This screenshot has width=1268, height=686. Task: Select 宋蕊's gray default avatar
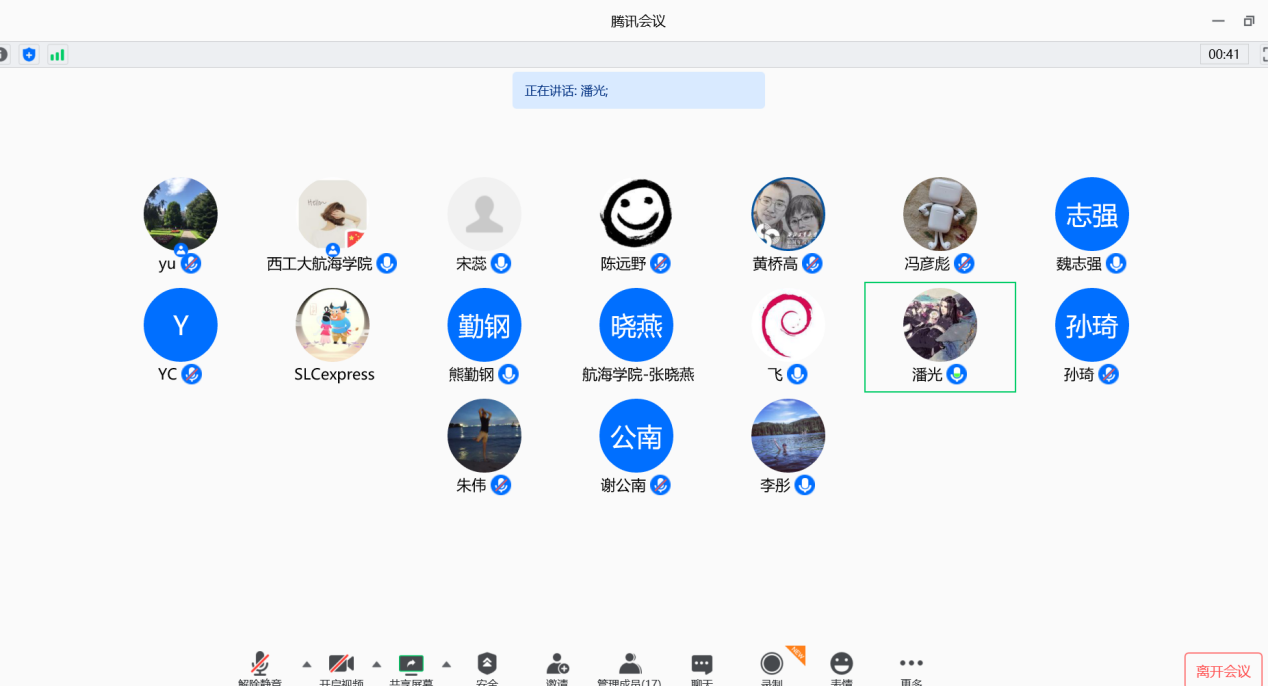click(485, 214)
